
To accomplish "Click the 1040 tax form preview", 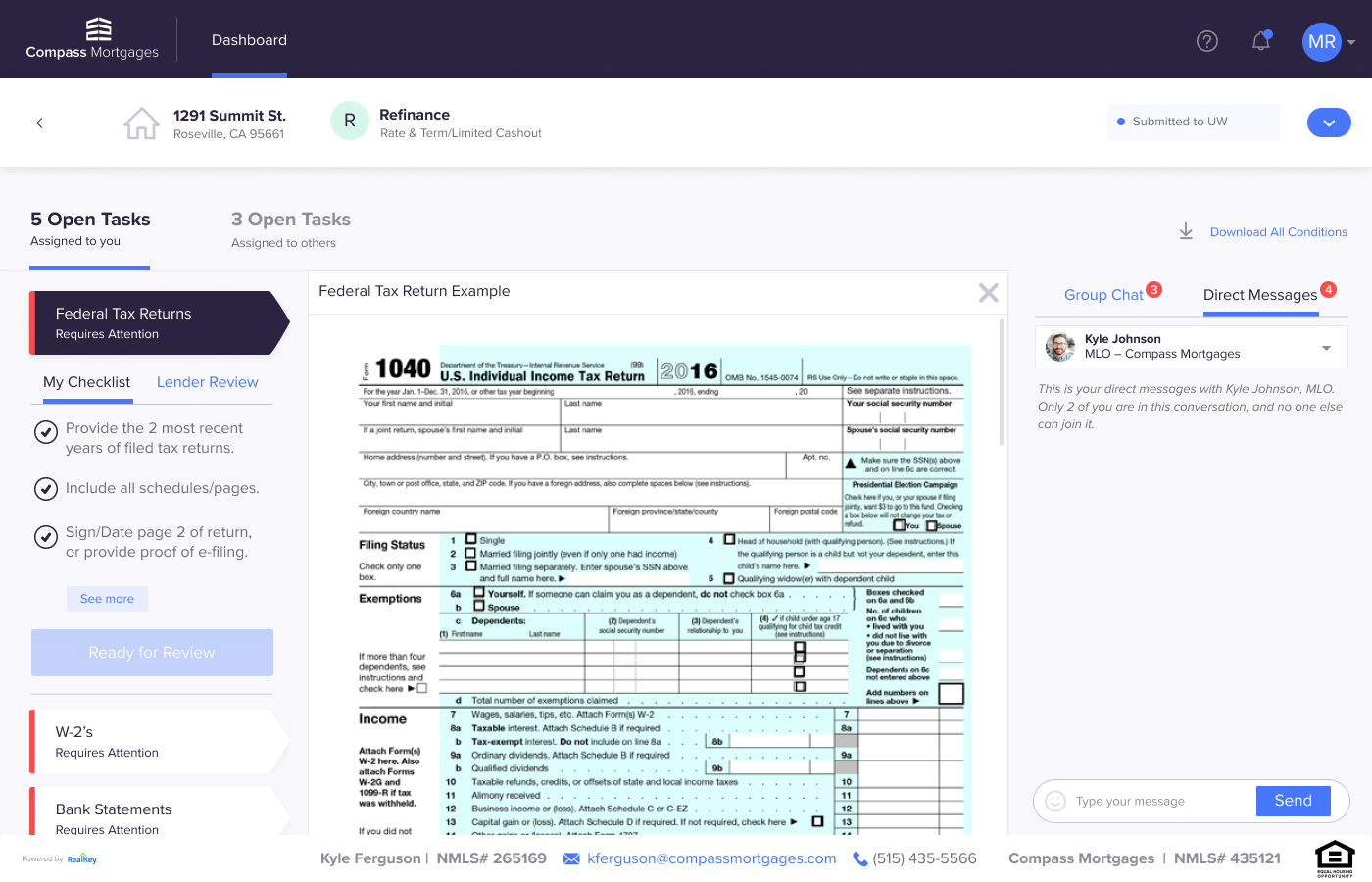I will (663, 589).
